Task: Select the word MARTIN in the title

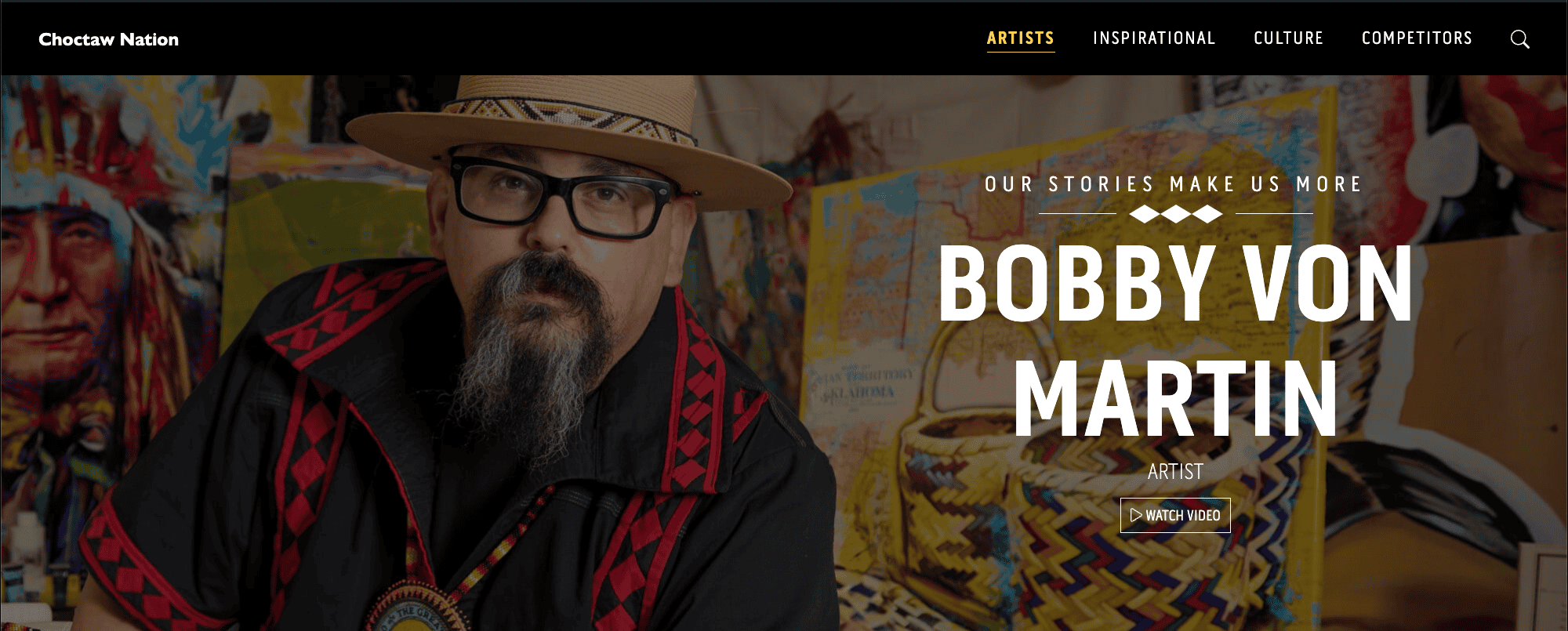Action: [x=1176, y=398]
